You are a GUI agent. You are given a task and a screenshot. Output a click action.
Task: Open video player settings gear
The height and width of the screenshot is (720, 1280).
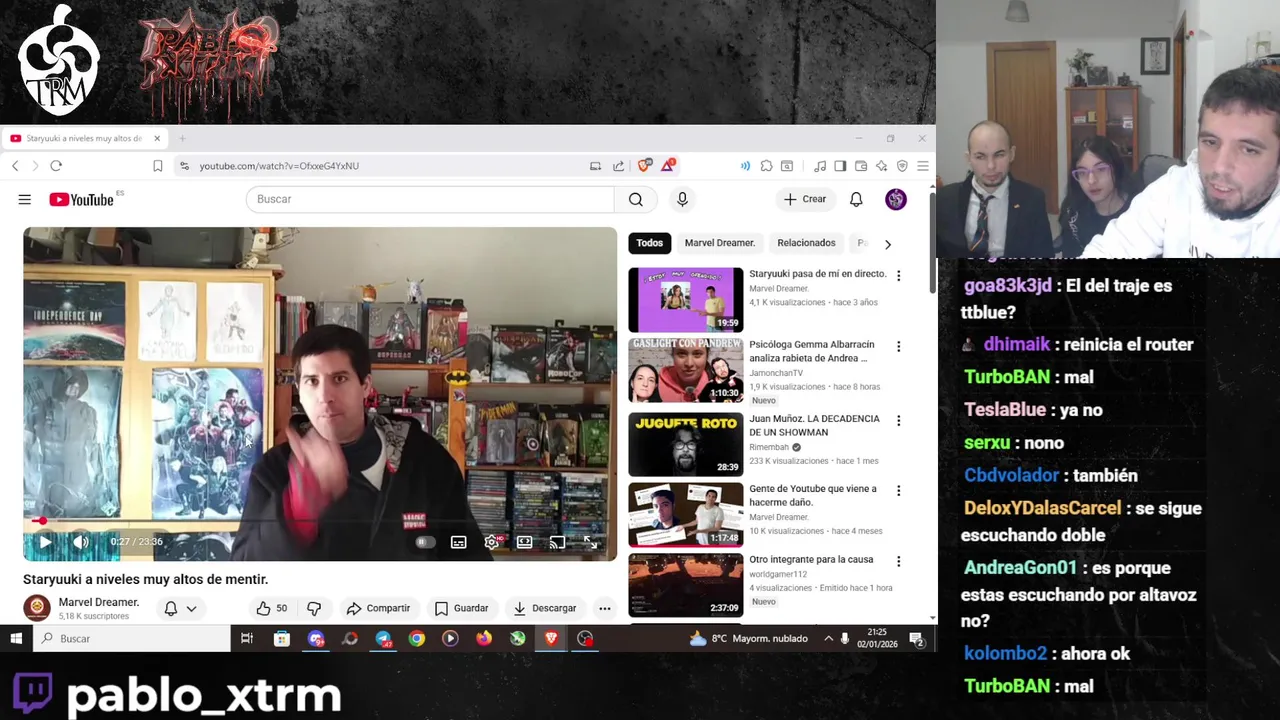491,542
